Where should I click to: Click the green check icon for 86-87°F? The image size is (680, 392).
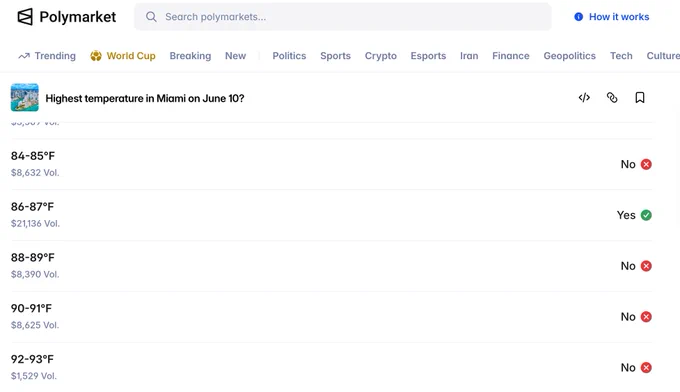pos(646,215)
